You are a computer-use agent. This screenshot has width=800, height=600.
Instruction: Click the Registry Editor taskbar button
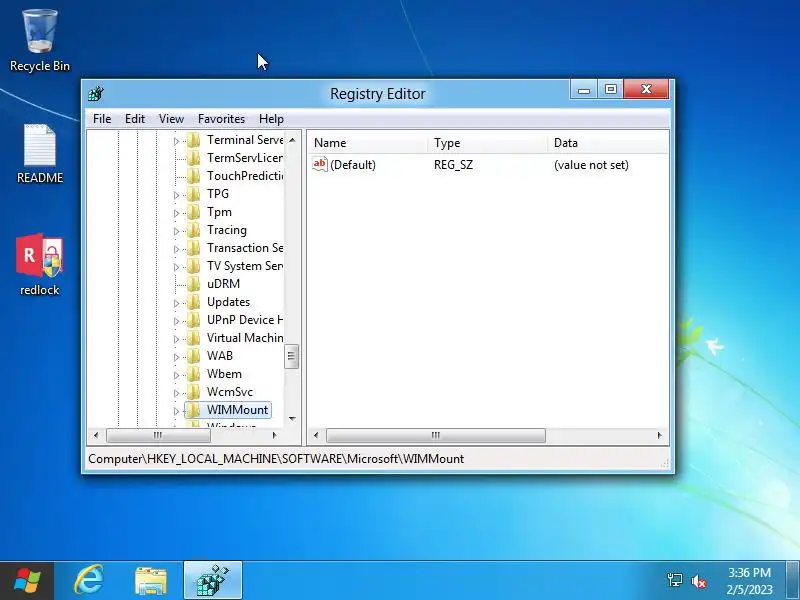213,581
